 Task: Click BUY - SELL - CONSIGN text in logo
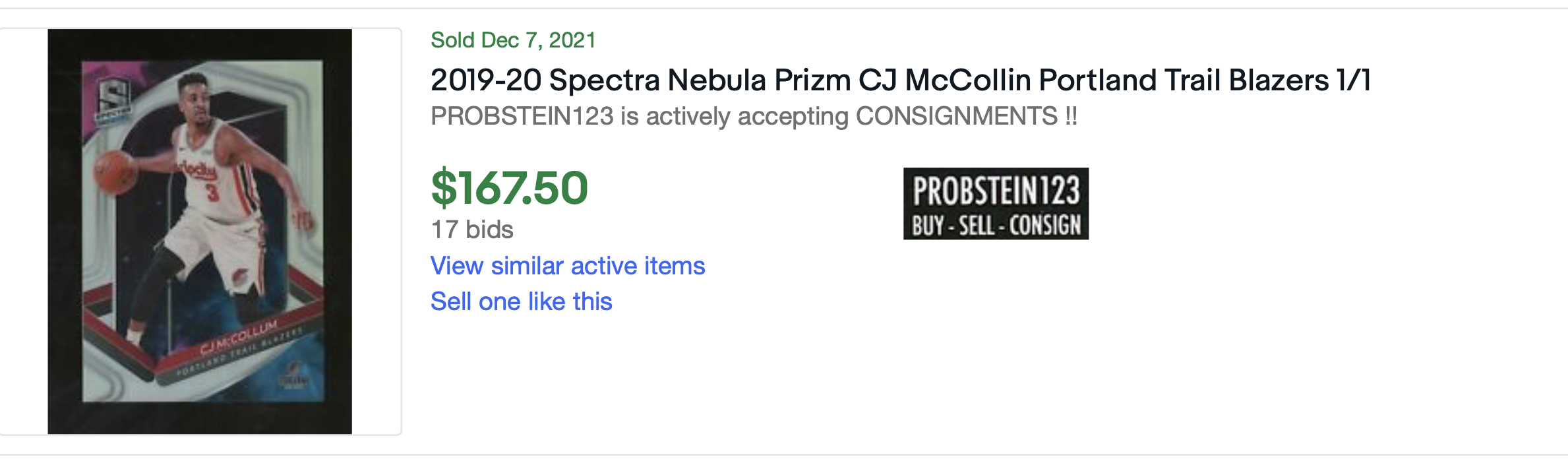pos(996,226)
